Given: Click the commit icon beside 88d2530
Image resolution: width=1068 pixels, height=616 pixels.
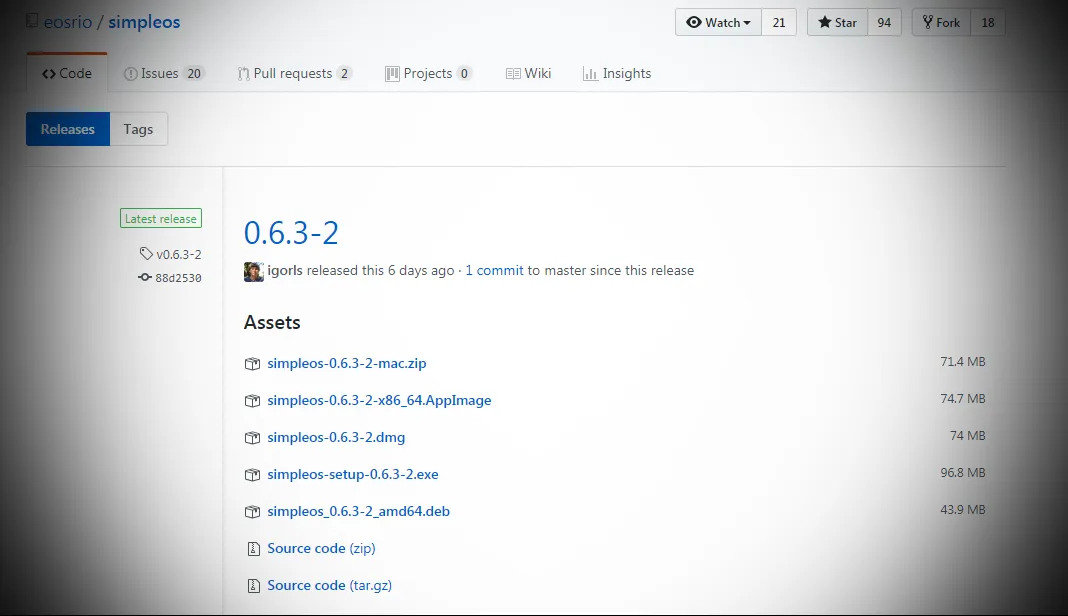Looking at the screenshot, I should click(144, 277).
